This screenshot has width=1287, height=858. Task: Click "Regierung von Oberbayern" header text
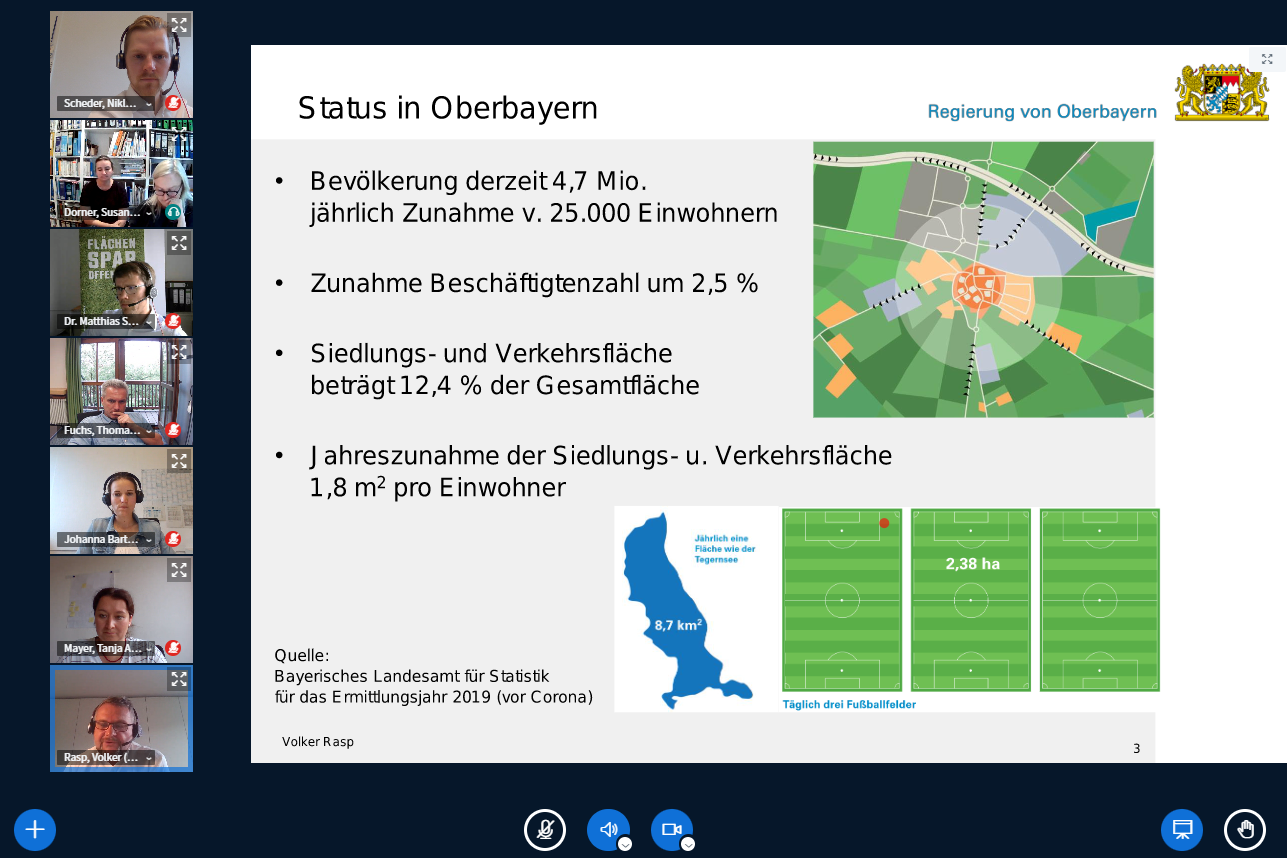click(x=1042, y=111)
